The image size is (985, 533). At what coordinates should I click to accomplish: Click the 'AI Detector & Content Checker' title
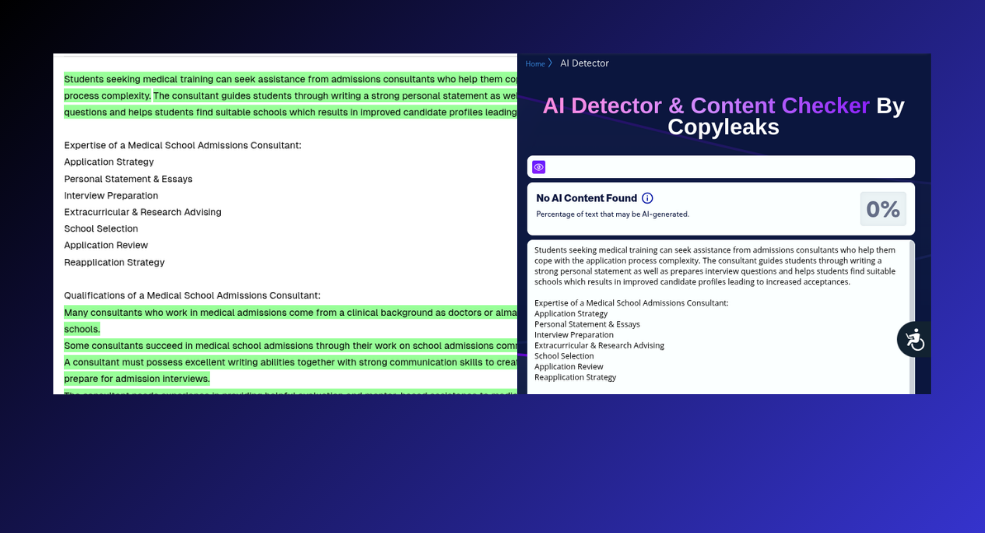click(706, 106)
